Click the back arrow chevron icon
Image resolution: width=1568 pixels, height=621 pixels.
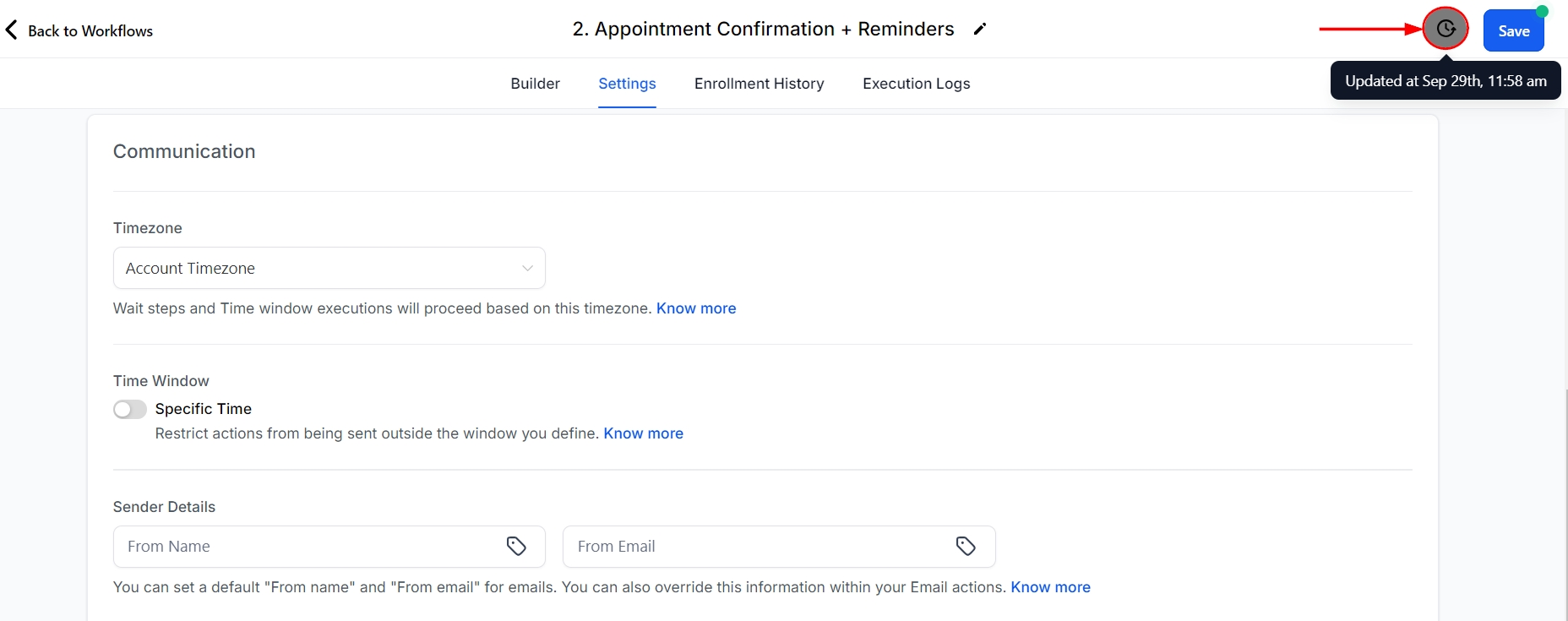point(12,30)
